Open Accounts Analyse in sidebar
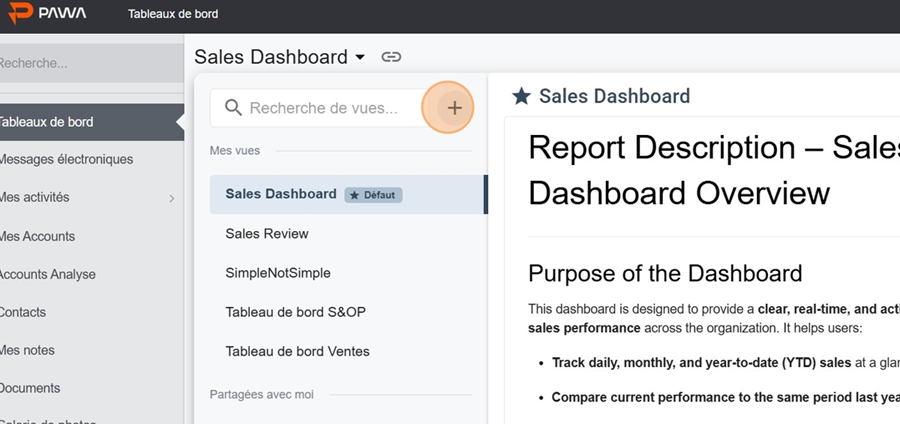 click(47, 274)
